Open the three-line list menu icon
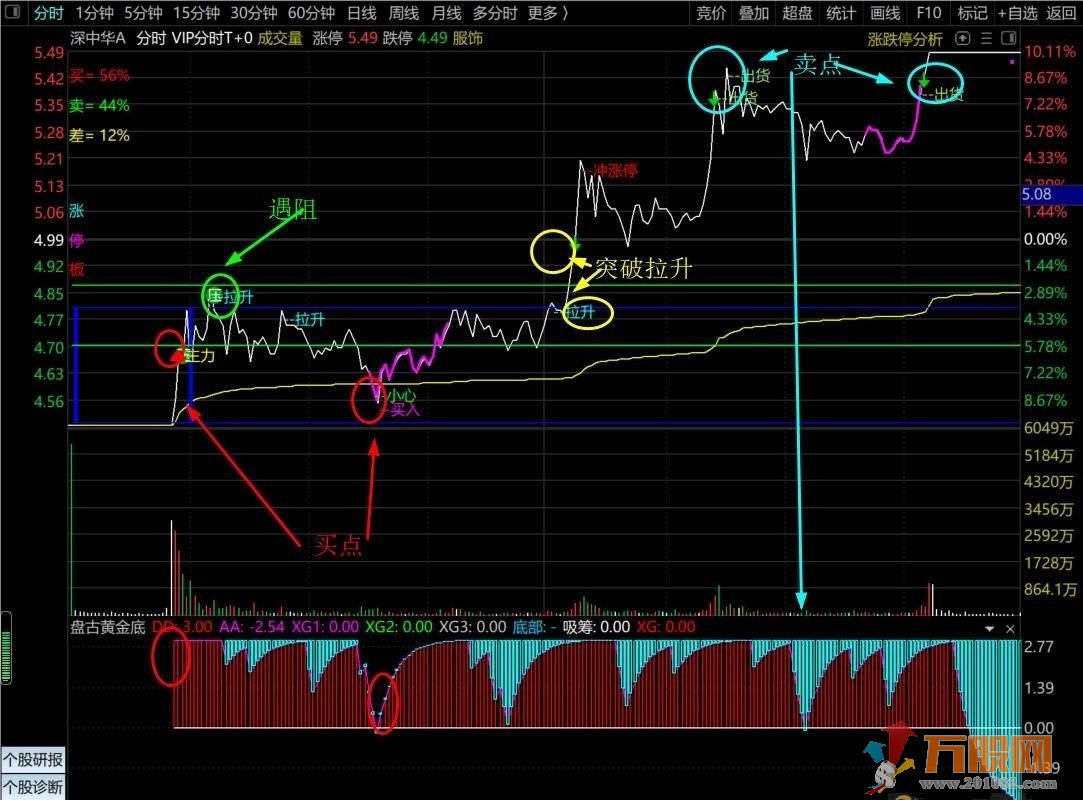The width and height of the screenshot is (1083, 800). pyautogui.click(x=986, y=39)
